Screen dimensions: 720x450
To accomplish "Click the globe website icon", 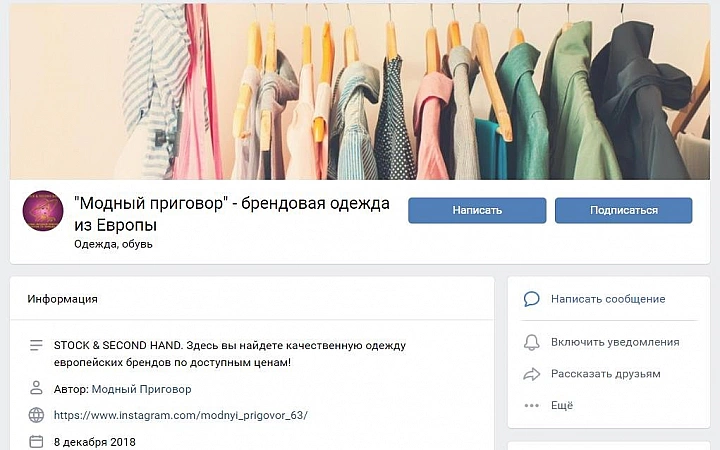I will (x=36, y=415).
